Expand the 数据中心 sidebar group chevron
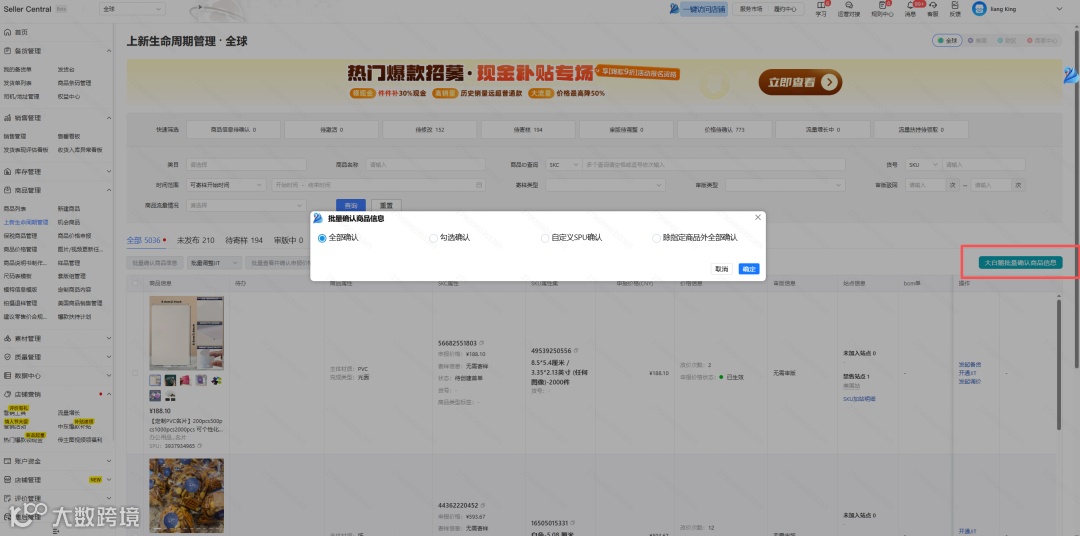1080x536 pixels. coord(109,375)
